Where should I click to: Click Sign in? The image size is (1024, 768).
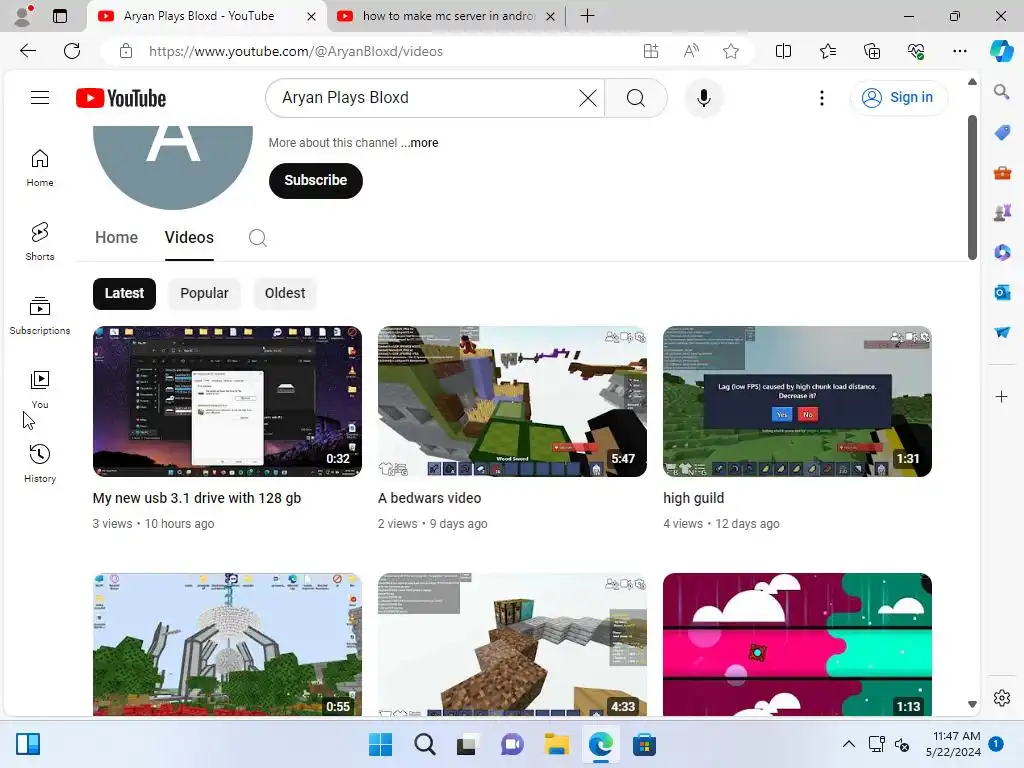[899, 98]
